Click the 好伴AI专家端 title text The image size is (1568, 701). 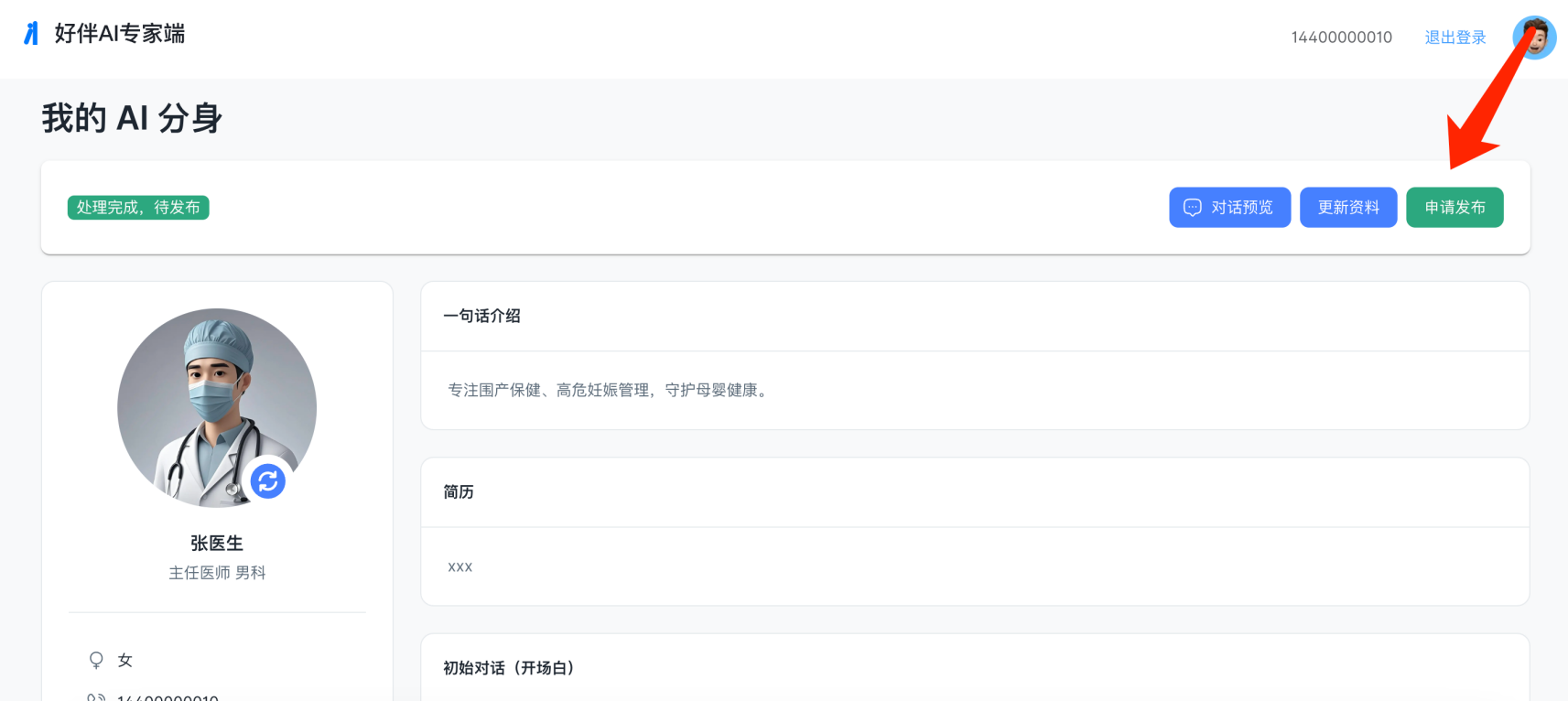click(120, 34)
